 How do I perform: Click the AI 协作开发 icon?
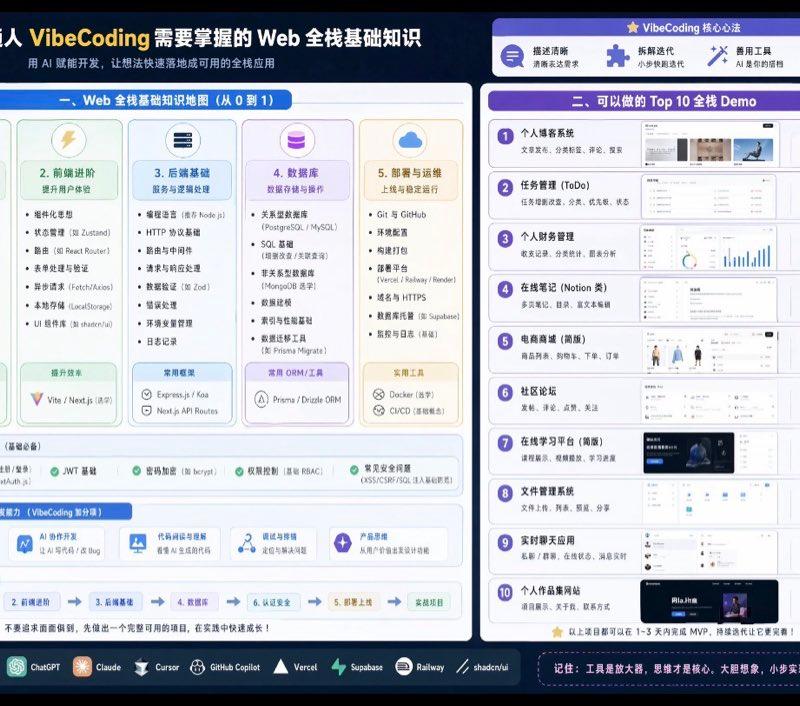[24, 544]
